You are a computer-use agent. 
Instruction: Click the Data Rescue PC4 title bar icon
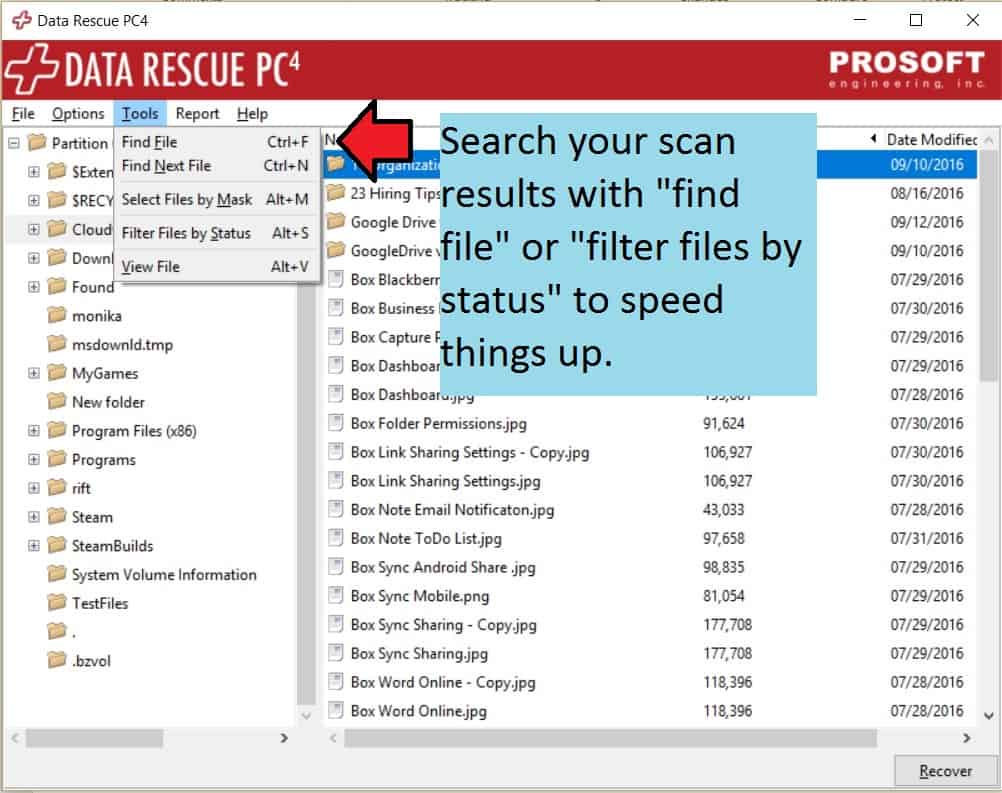tap(22, 20)
